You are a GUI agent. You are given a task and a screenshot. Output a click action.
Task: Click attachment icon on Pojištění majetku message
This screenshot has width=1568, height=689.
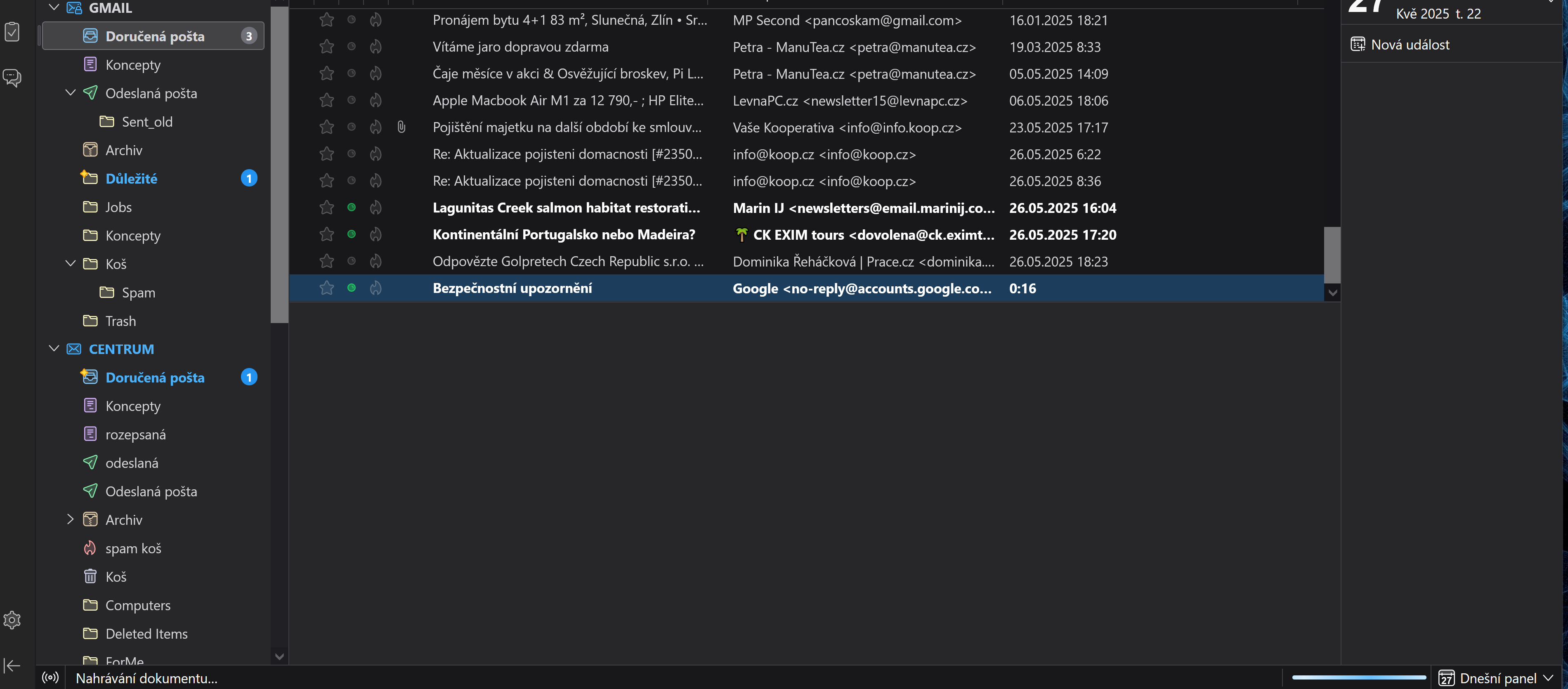(401, 127)
